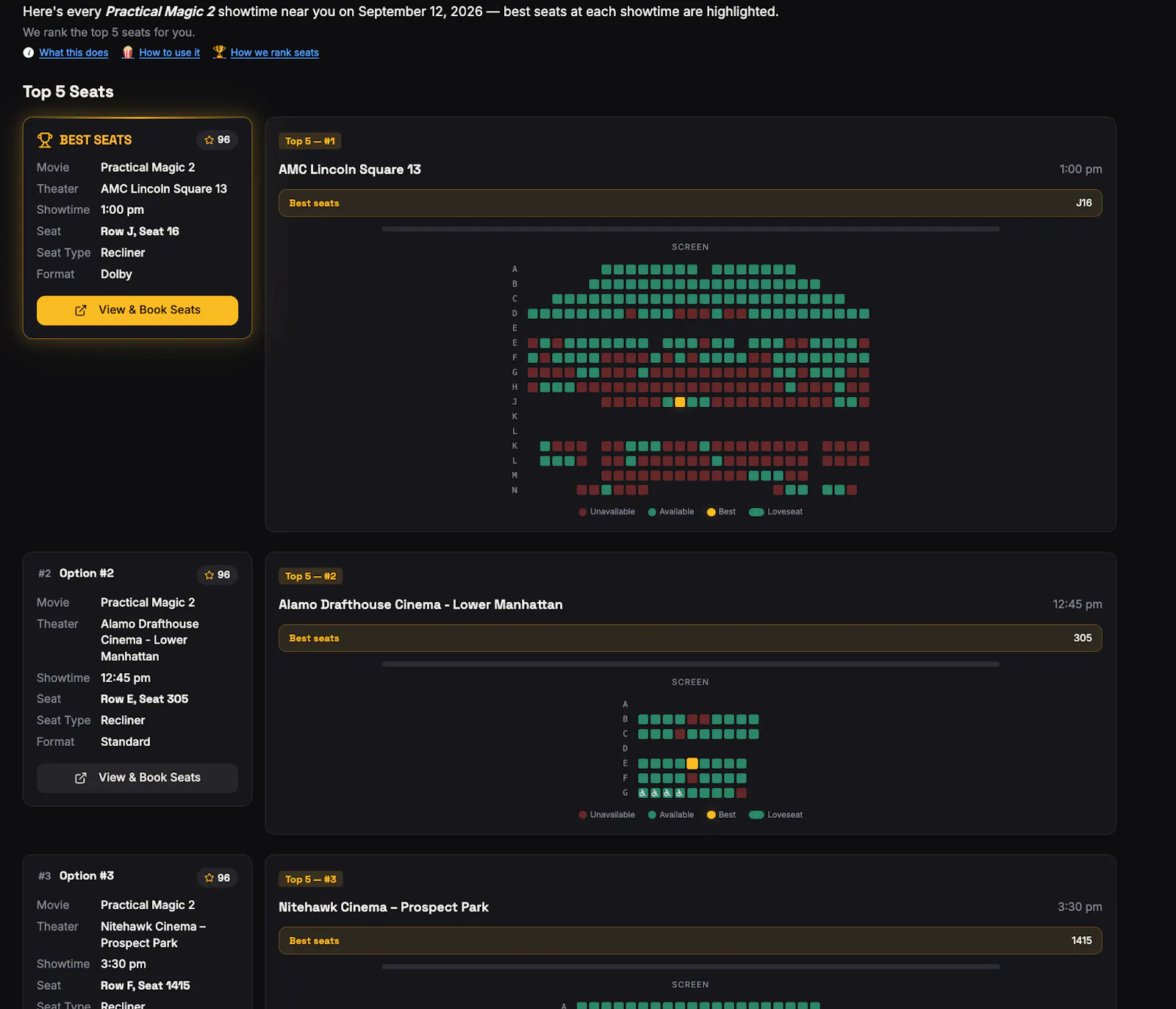1176x1009 pixels.
Task: Click the Alamo Drafthouse Cinema - Lower Manhattan heading
Action: click(420, 605)
